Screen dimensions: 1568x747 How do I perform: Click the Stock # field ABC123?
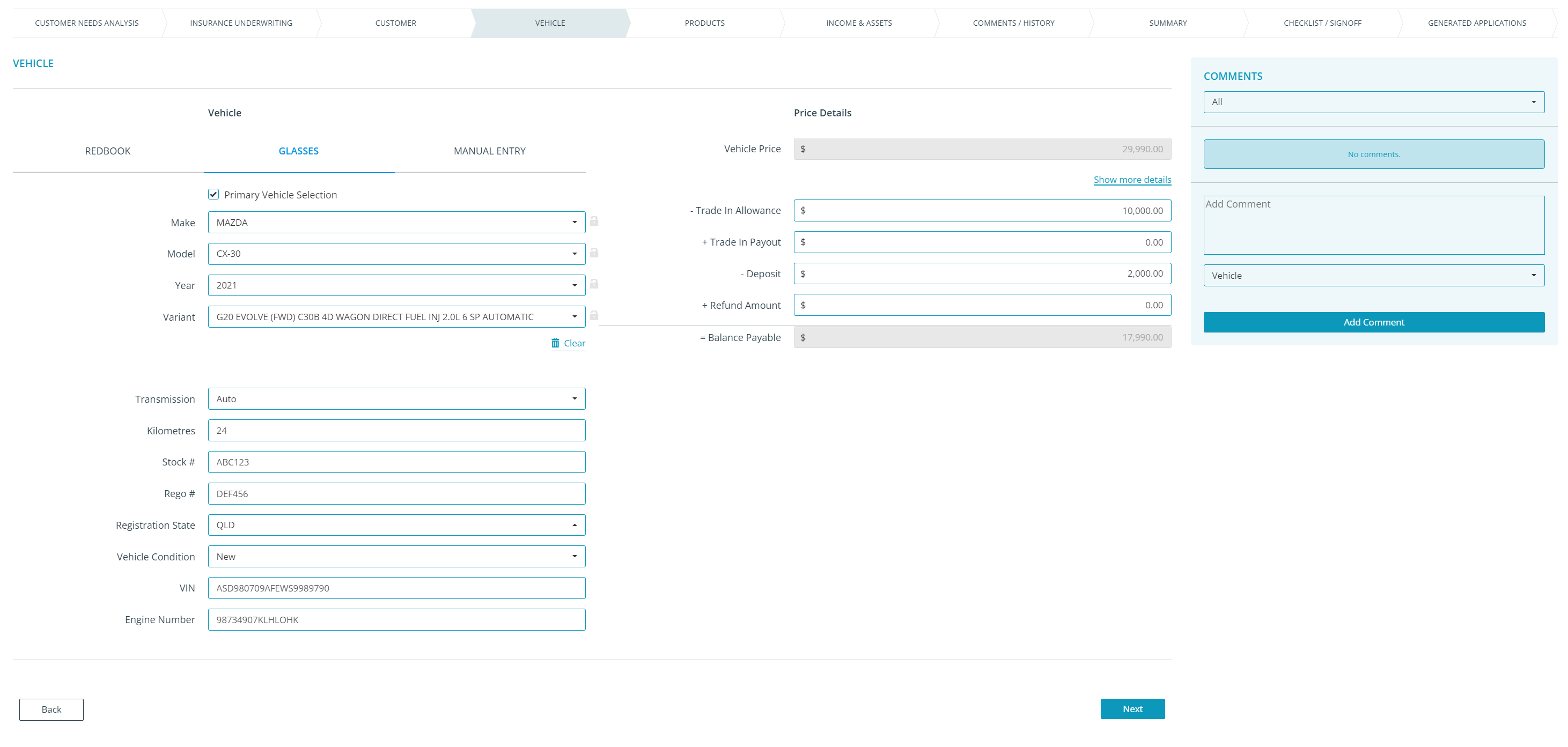tap(396, 462)
